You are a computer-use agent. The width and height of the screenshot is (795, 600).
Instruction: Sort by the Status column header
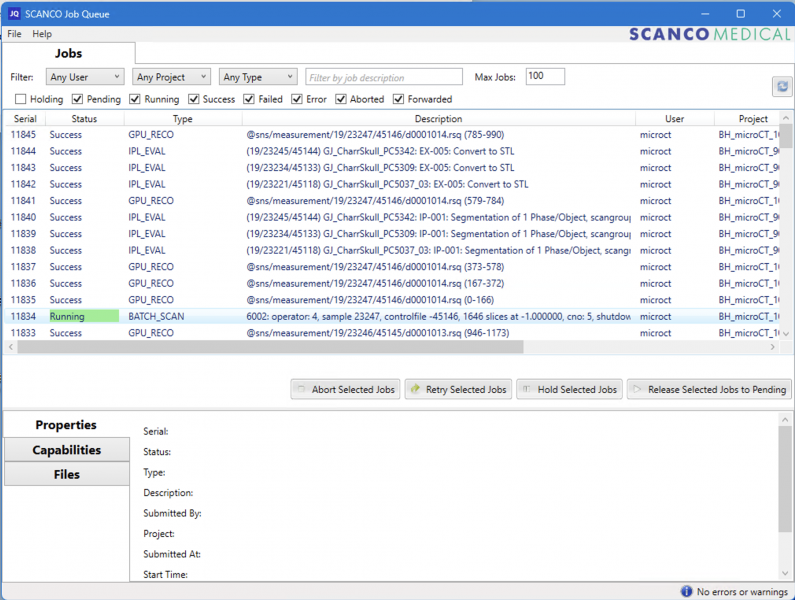click(x=84, y=119)
